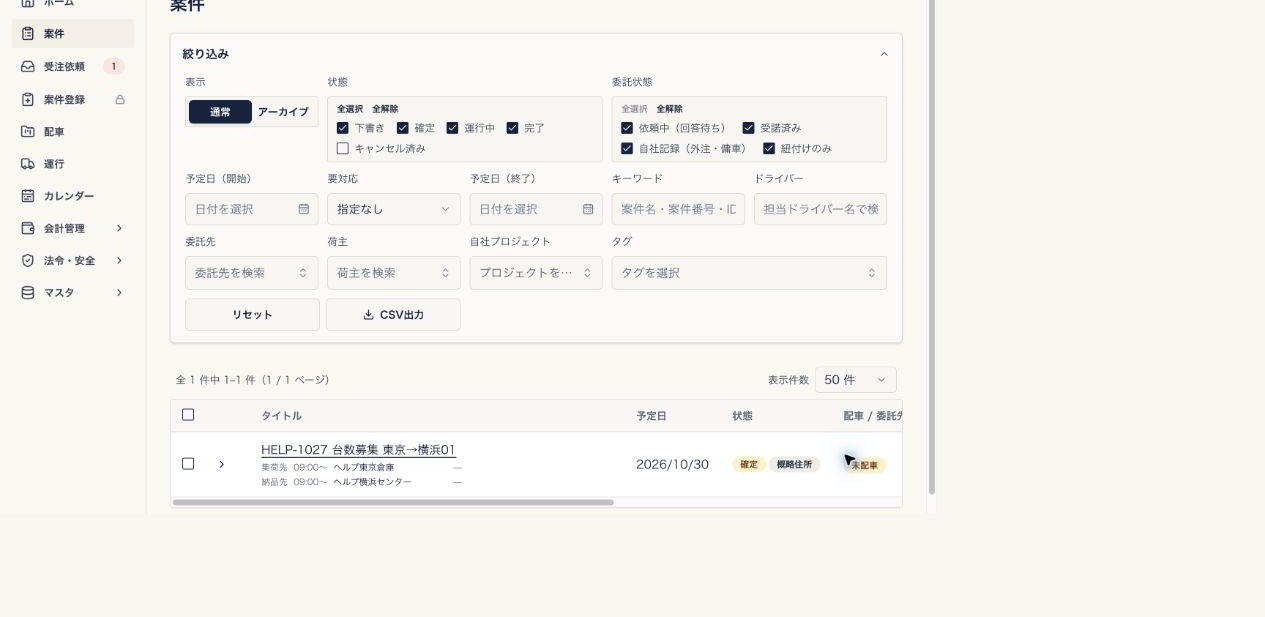Collapse the 絞り込み filter panel chevron
This screenshot has height=617, width=1265.
(884, 54)
